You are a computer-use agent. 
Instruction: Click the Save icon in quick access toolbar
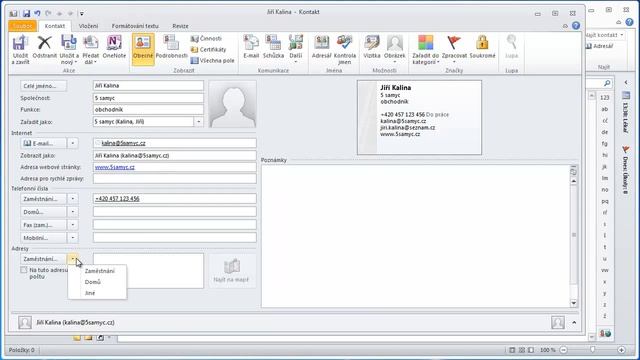pyautogui.click(x=26, y=13)
